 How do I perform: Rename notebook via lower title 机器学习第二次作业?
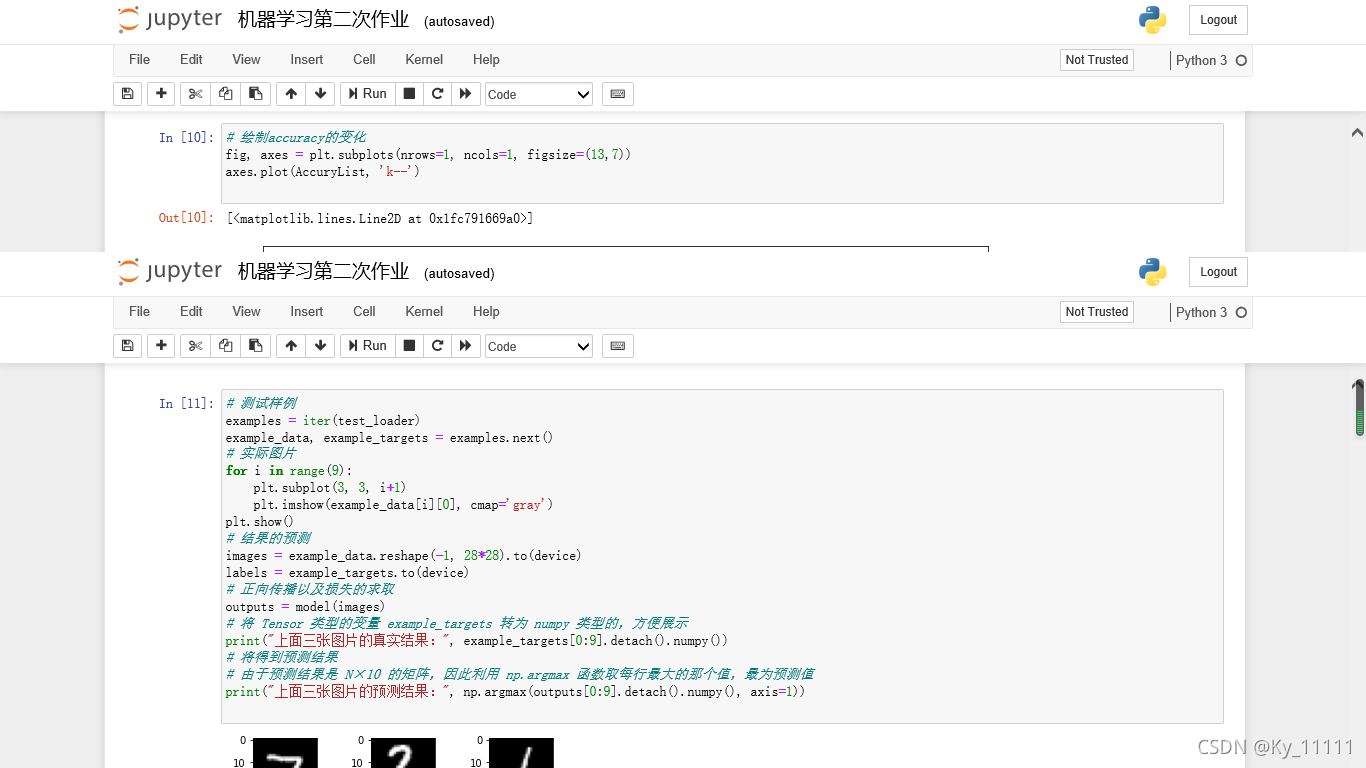[x=323, y=272]
